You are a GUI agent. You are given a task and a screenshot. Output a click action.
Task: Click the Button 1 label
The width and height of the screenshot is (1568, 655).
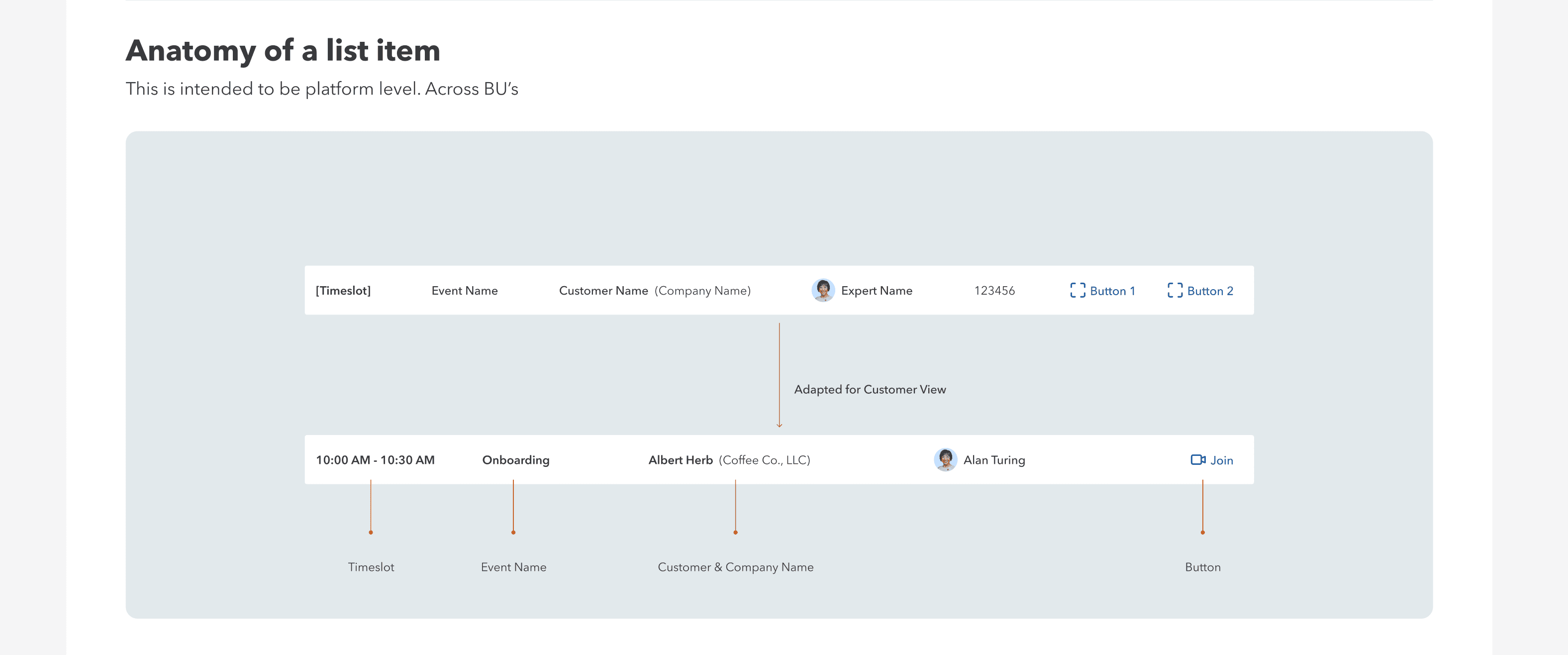tap(1112, 291)
